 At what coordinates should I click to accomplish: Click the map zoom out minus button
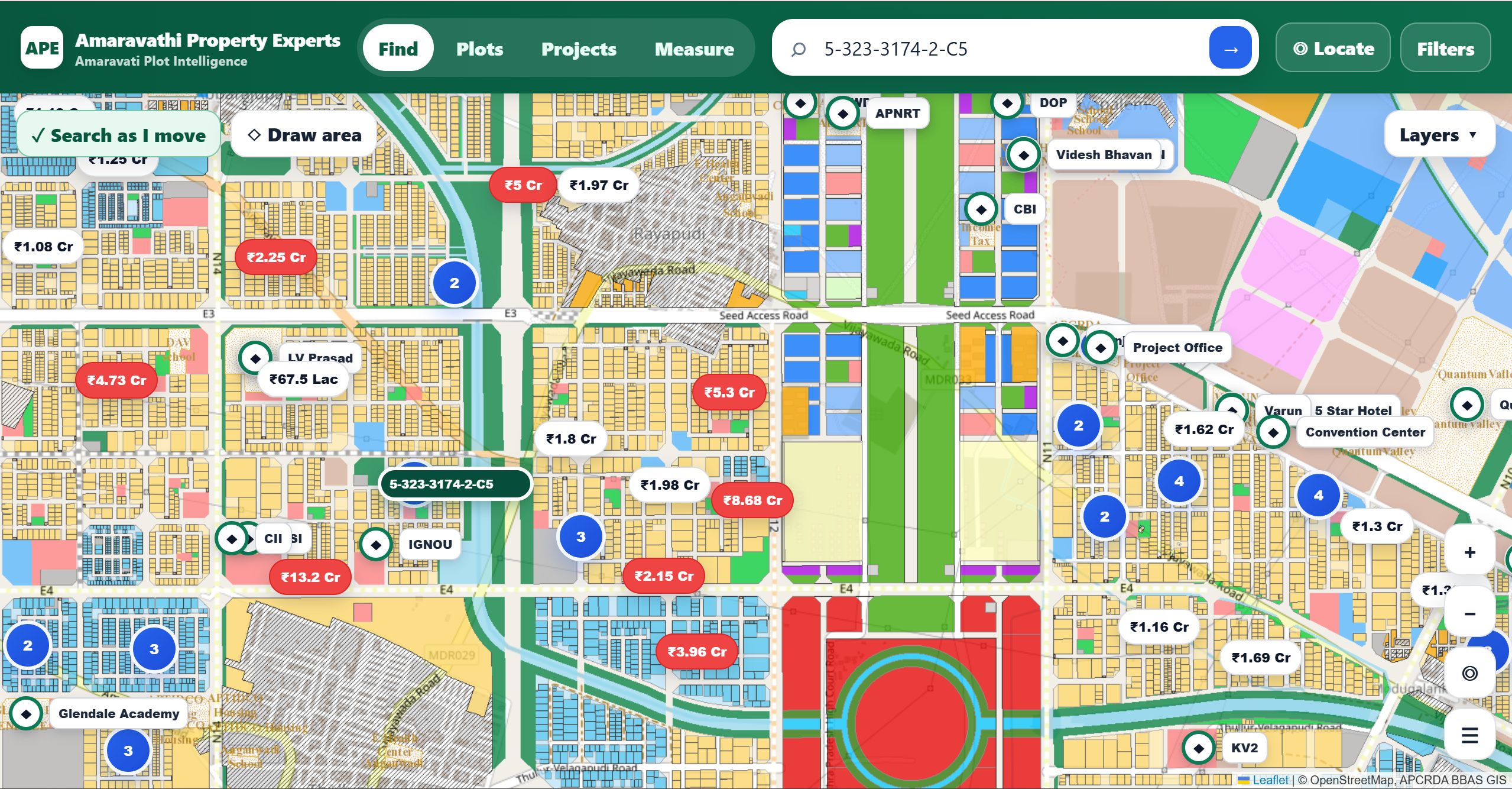(x=1469, y=613)
